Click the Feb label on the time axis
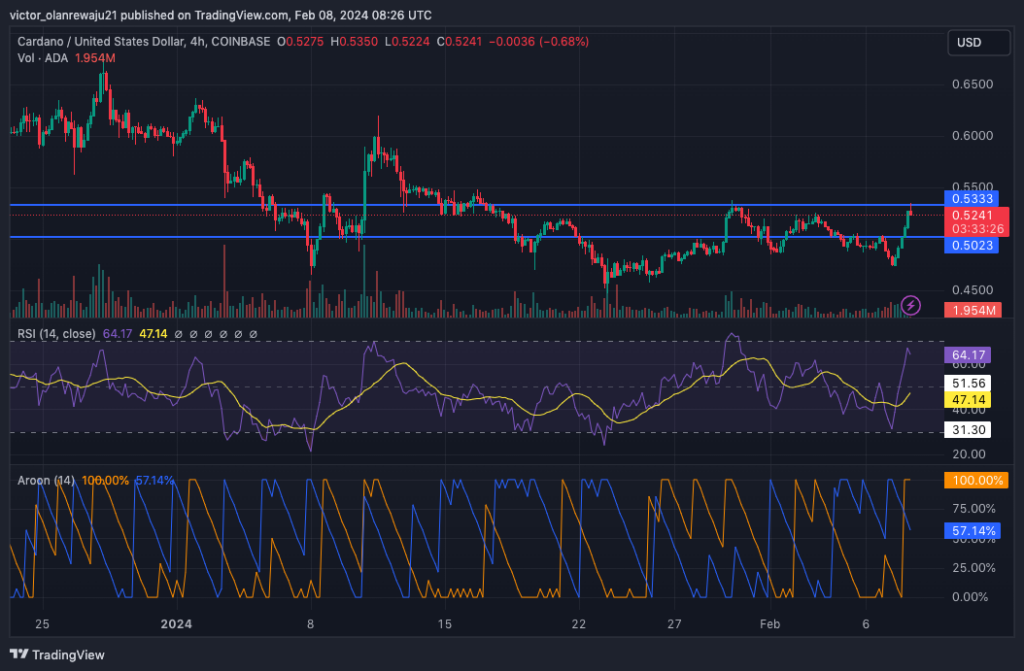 (x=770, y=624)
